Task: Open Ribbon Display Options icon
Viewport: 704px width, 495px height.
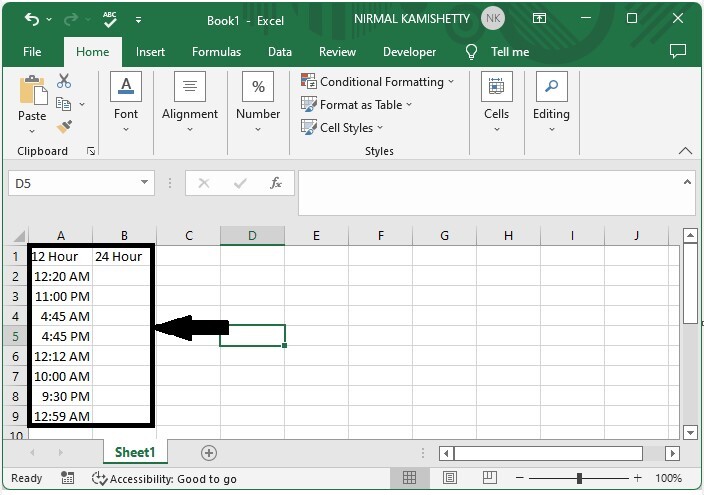Action: 539,18
